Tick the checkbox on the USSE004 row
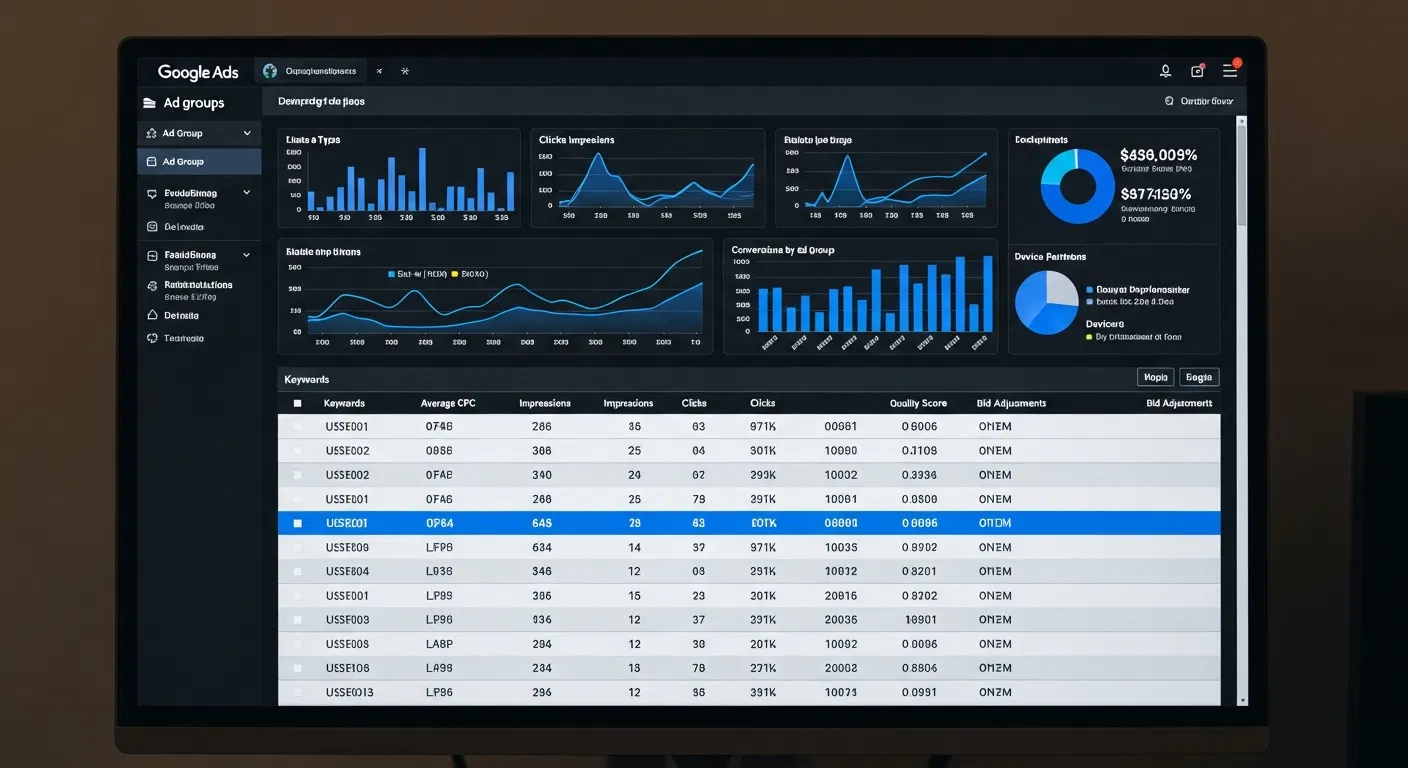Image resolution: width=1408 pixels, height=768 pixels. (x=297, y=571)
